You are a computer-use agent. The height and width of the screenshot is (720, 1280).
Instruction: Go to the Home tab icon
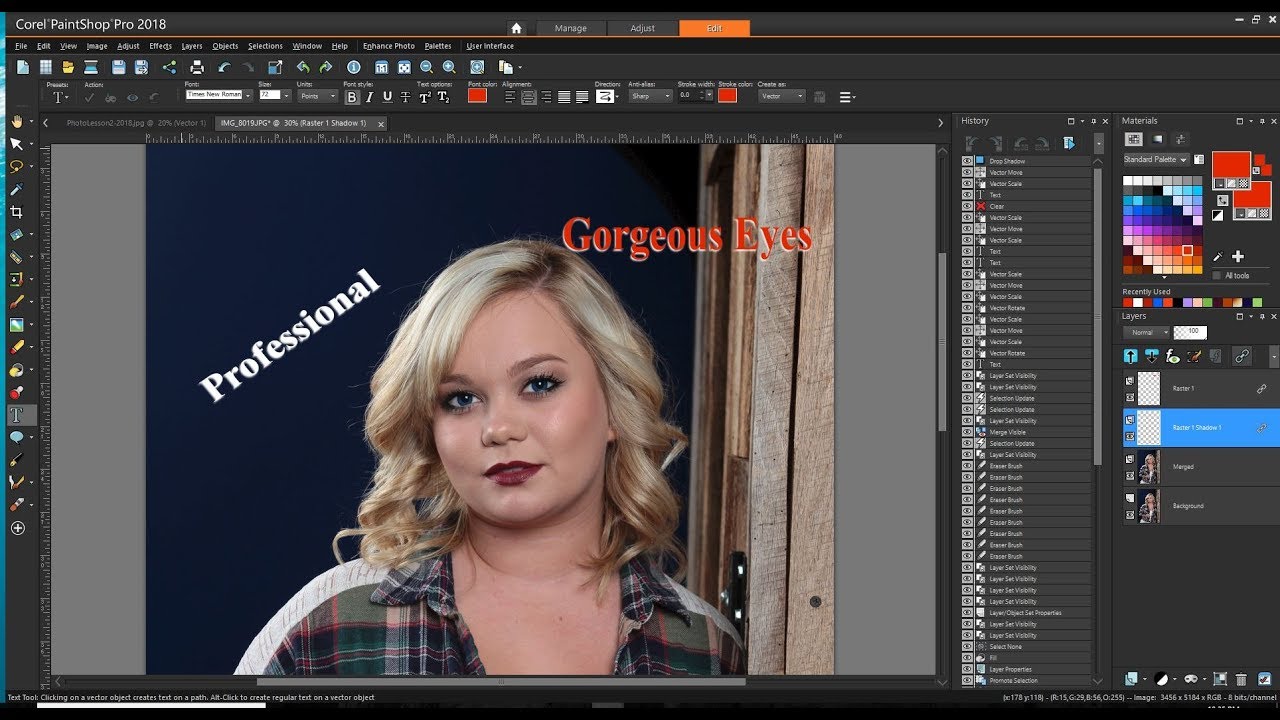coord(516,28)
